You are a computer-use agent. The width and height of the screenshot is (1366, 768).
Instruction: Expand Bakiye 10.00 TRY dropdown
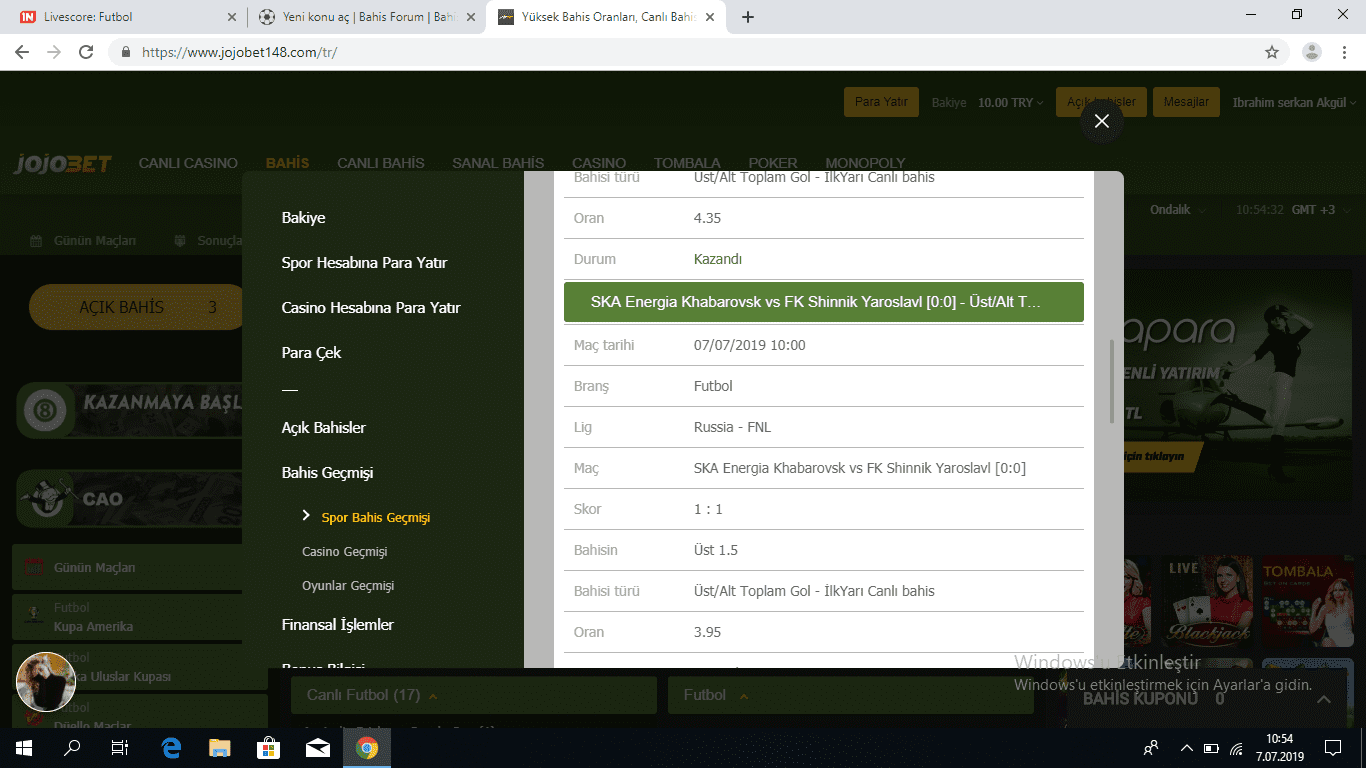tap(988, 103)
